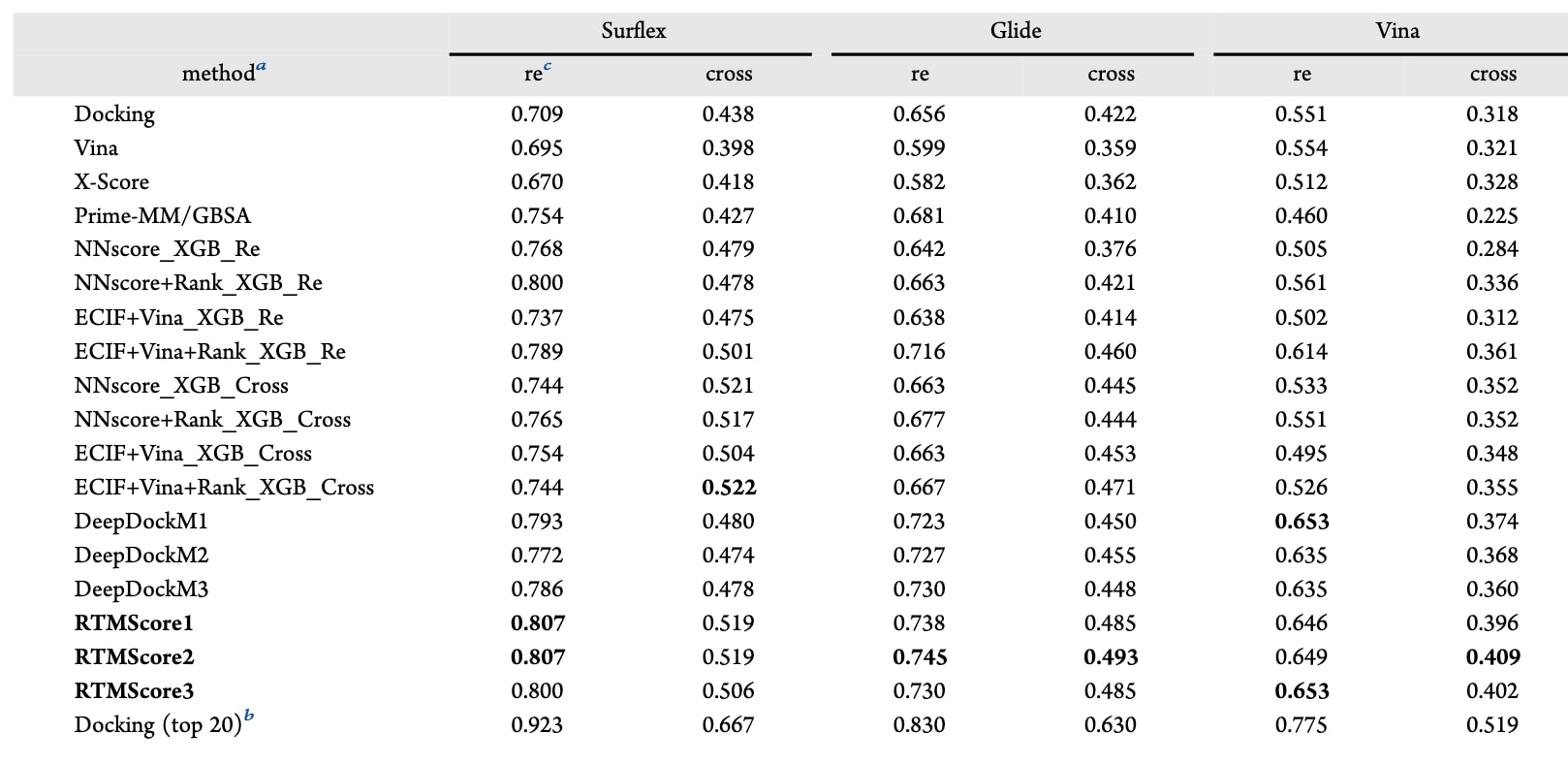Click the Vina row label in method column
The image size is (1568, 764).
pos(96,147)
